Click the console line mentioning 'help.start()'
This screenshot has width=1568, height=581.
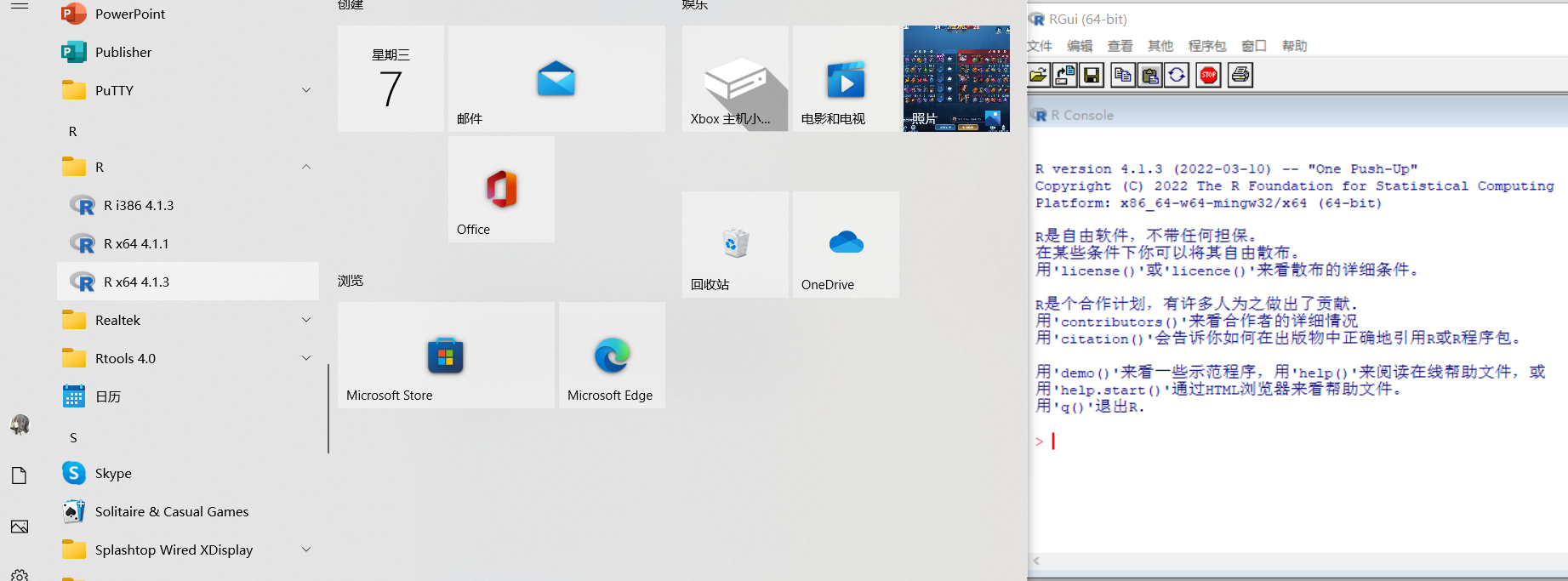point(1217,389)
